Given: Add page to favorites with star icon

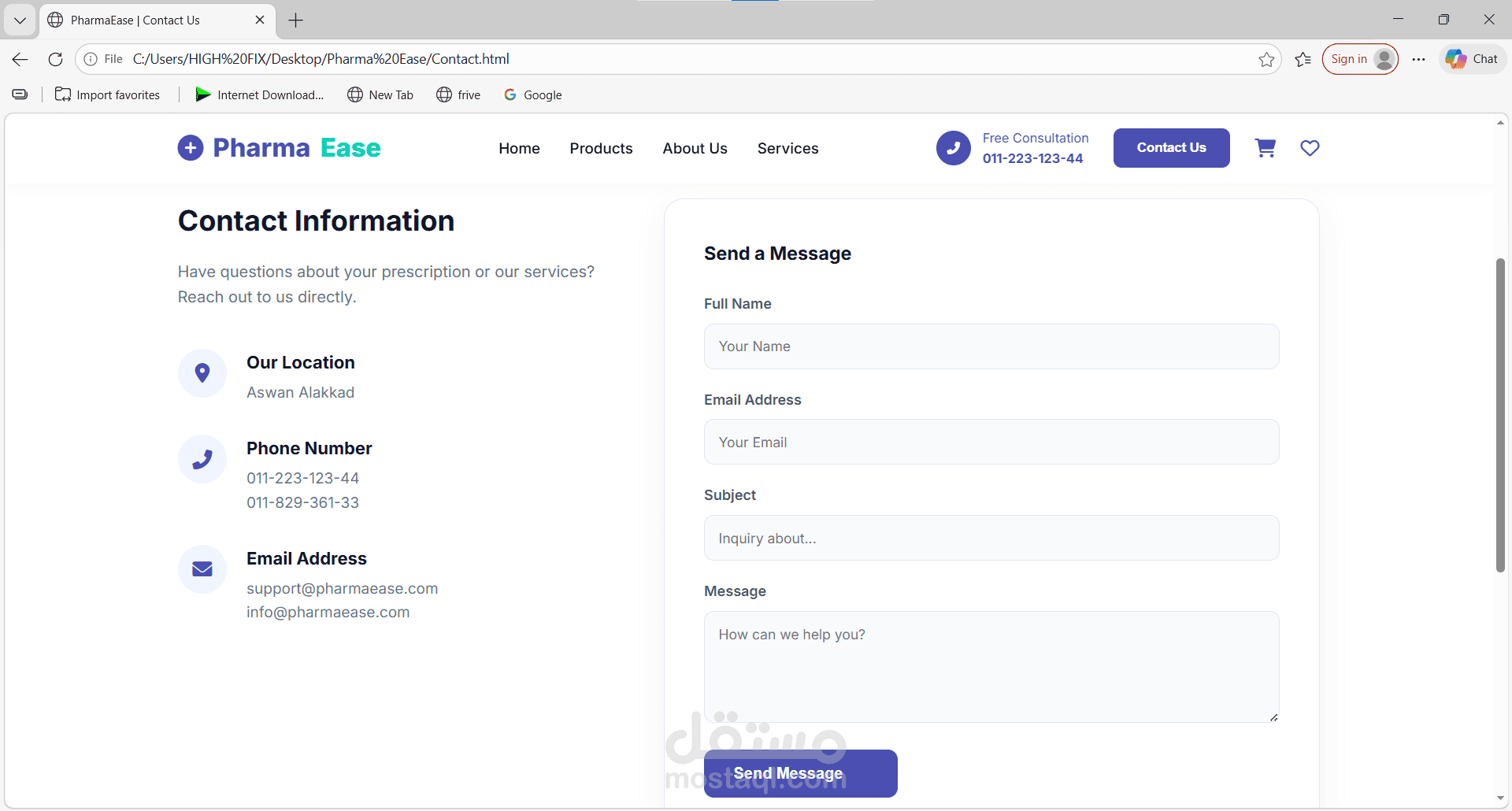Looking at the screenshot, I should [x=1266, y=59].
